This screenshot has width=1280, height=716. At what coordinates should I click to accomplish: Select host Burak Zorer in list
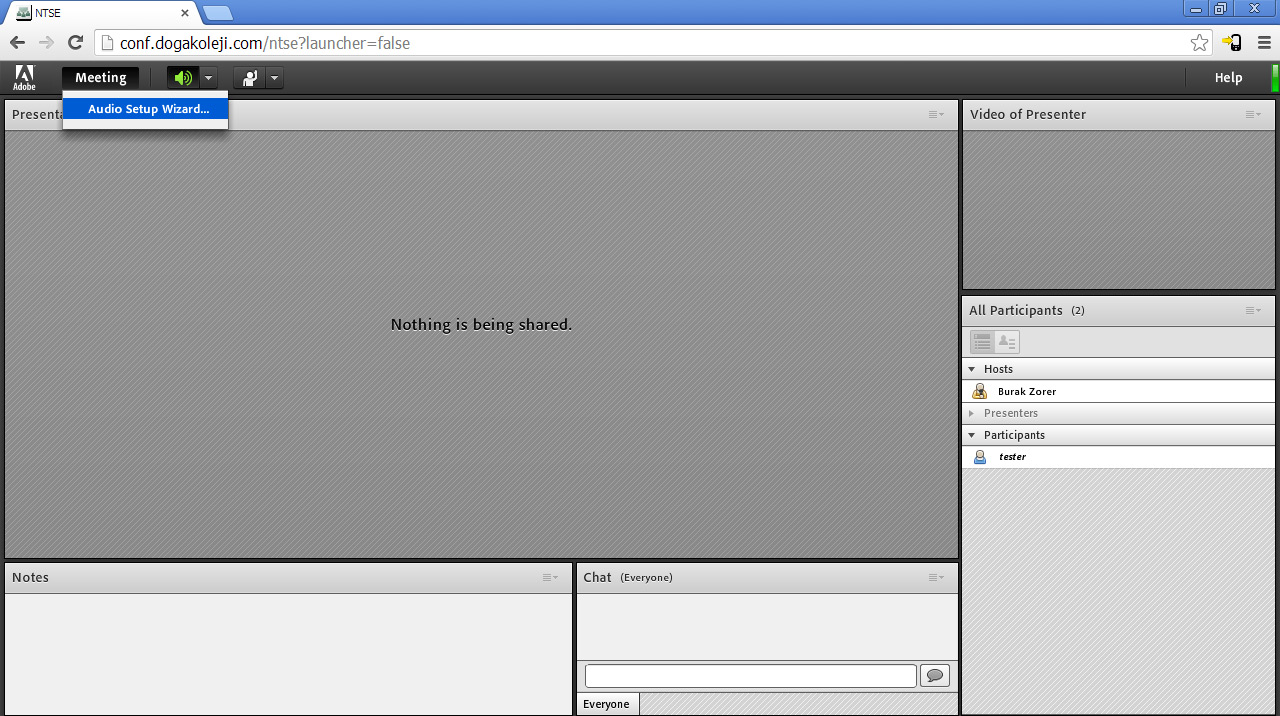coord(1026,391)
